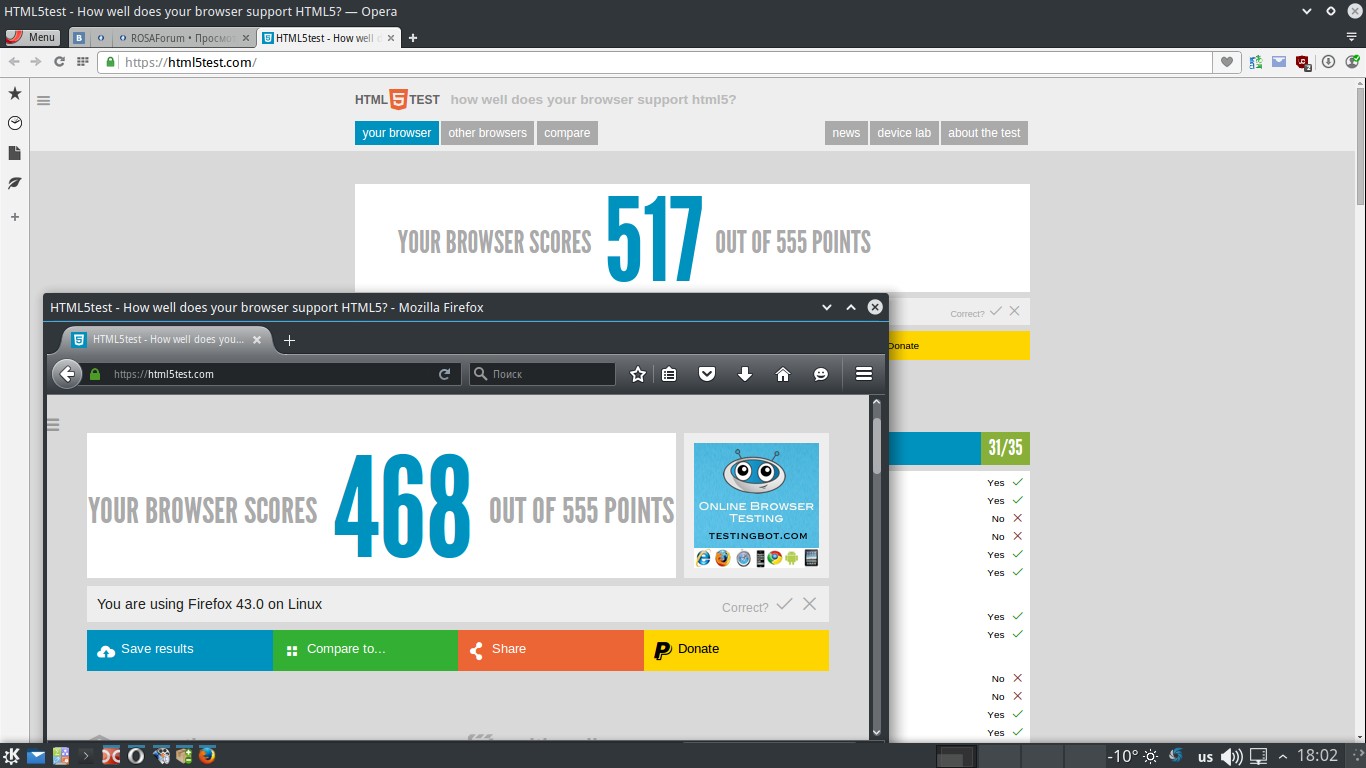Close the ROSAForum tab in Opera
Screen dimensions: 1366x768
[246, 38]
